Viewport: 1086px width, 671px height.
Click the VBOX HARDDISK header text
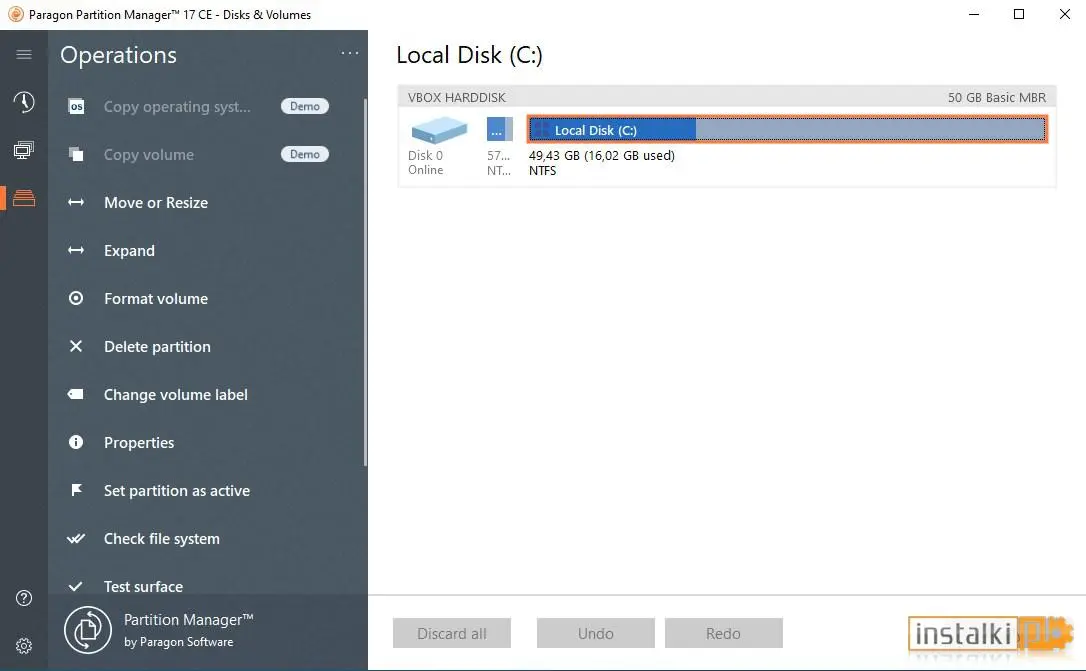pos(456,98)
